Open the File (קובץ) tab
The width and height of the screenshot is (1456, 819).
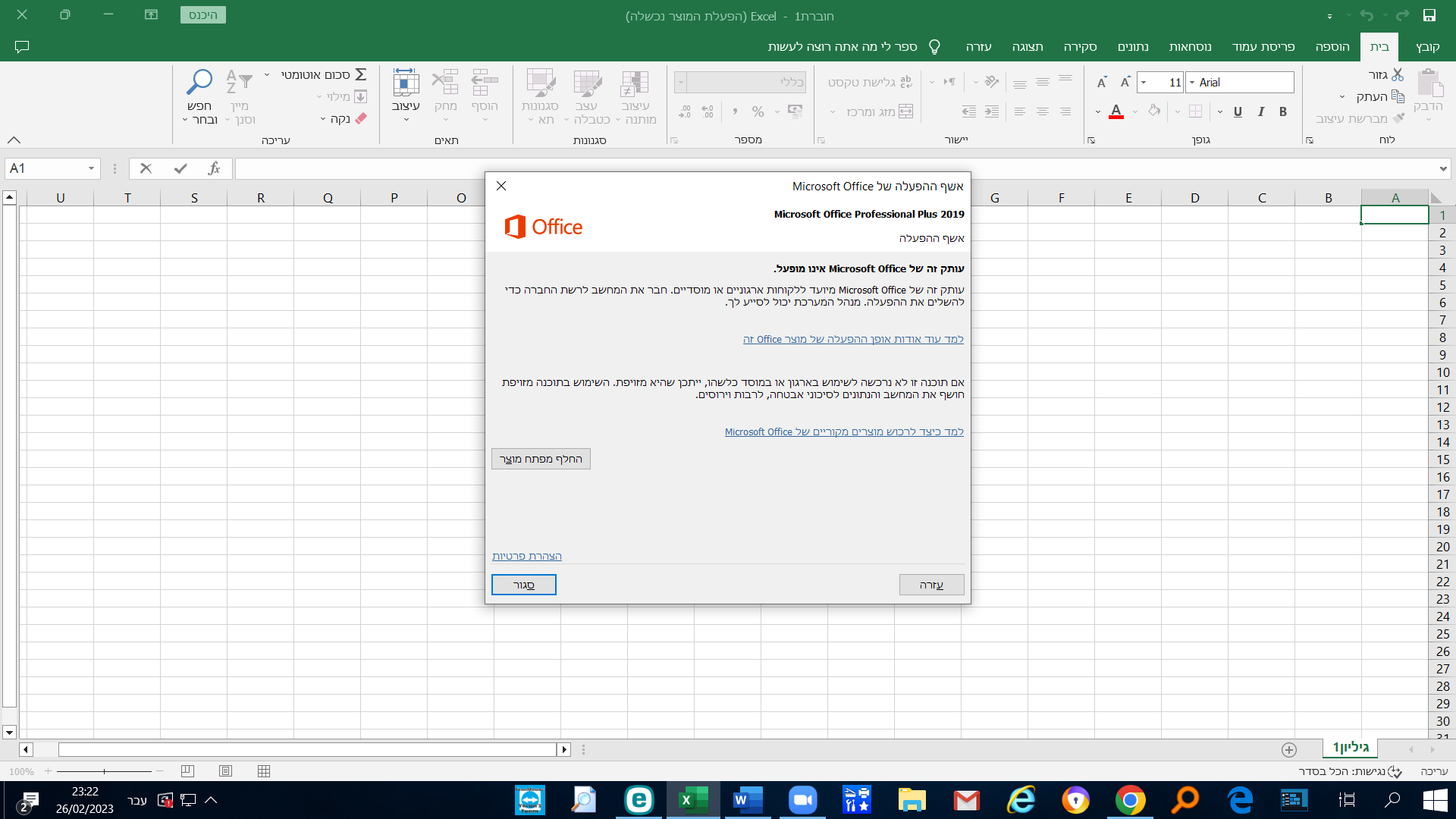(1427, 47)
